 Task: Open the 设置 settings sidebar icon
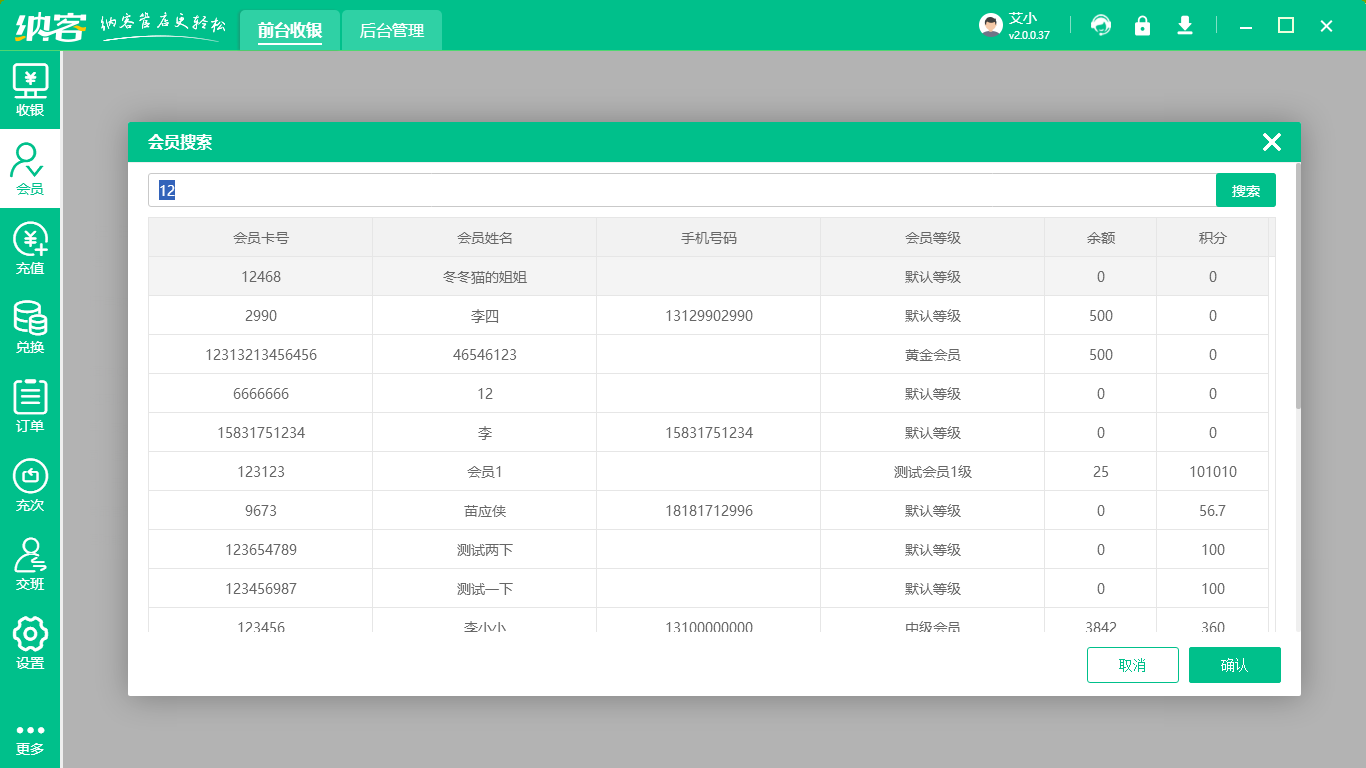(x=30, y=643)
